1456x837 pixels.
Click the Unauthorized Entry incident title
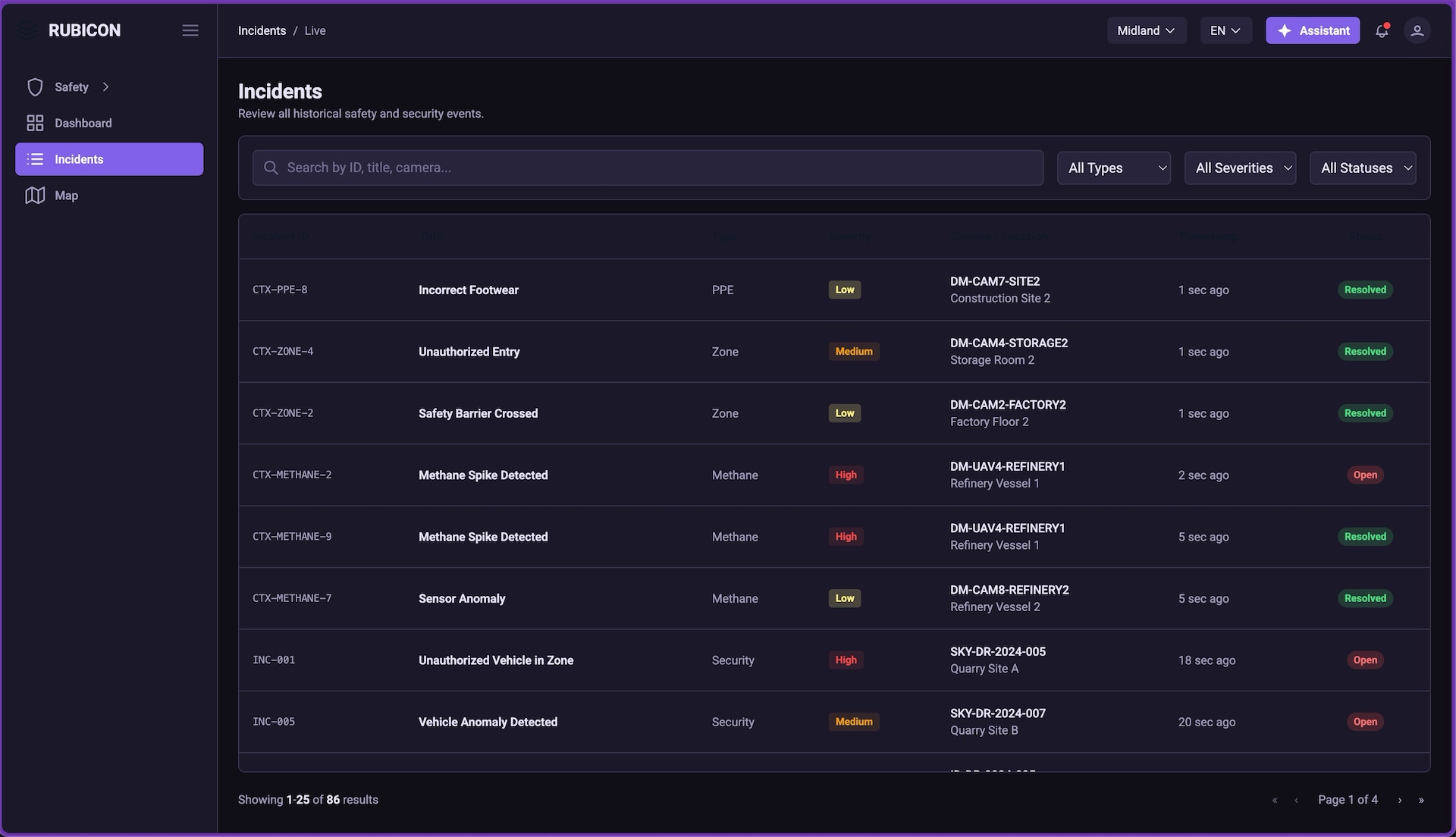click(469, 352)
